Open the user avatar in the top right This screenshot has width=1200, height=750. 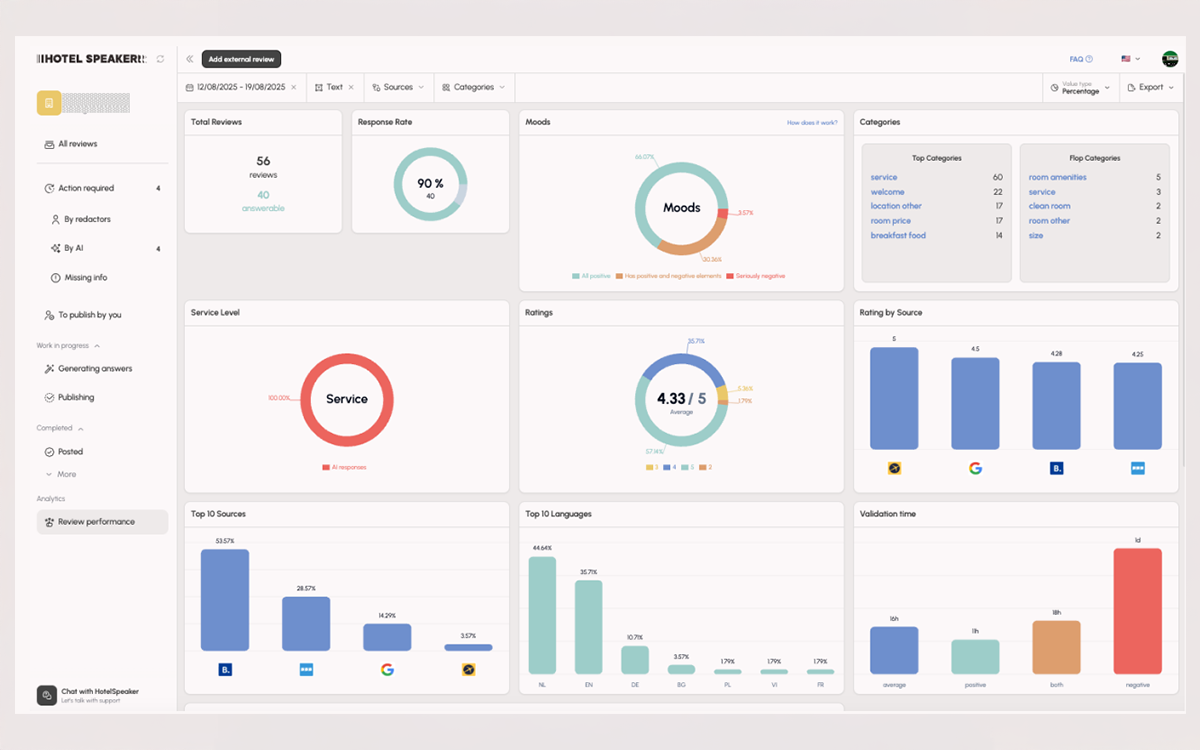click(1170, 59)
